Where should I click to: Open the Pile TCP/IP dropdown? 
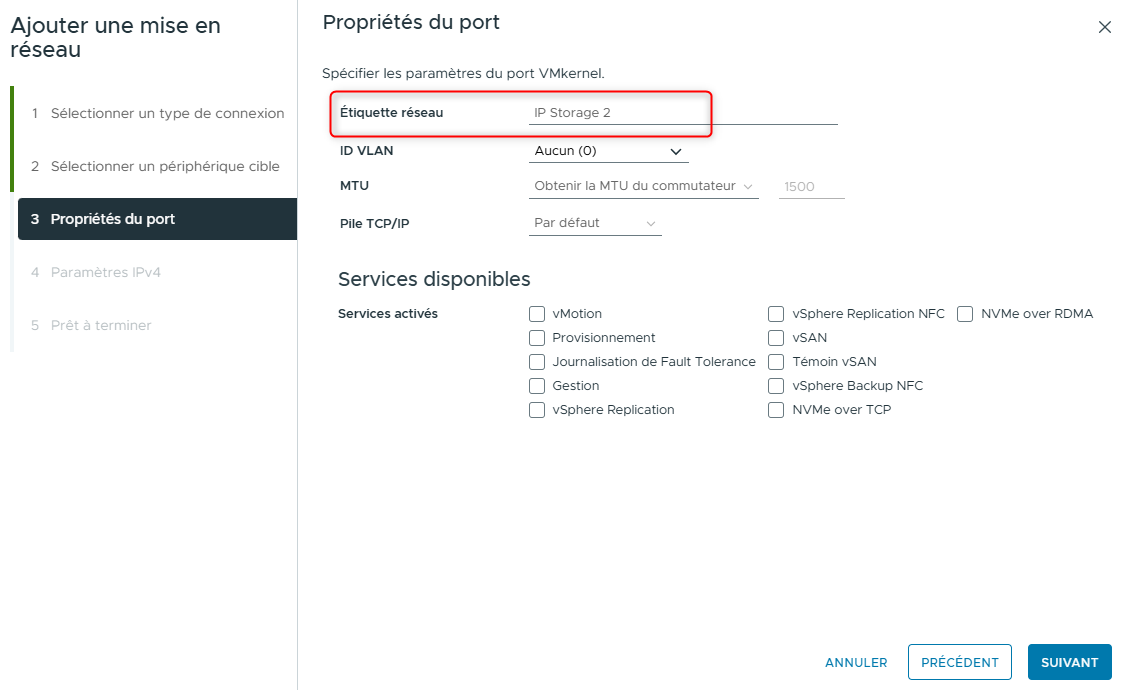click(595, 223)
